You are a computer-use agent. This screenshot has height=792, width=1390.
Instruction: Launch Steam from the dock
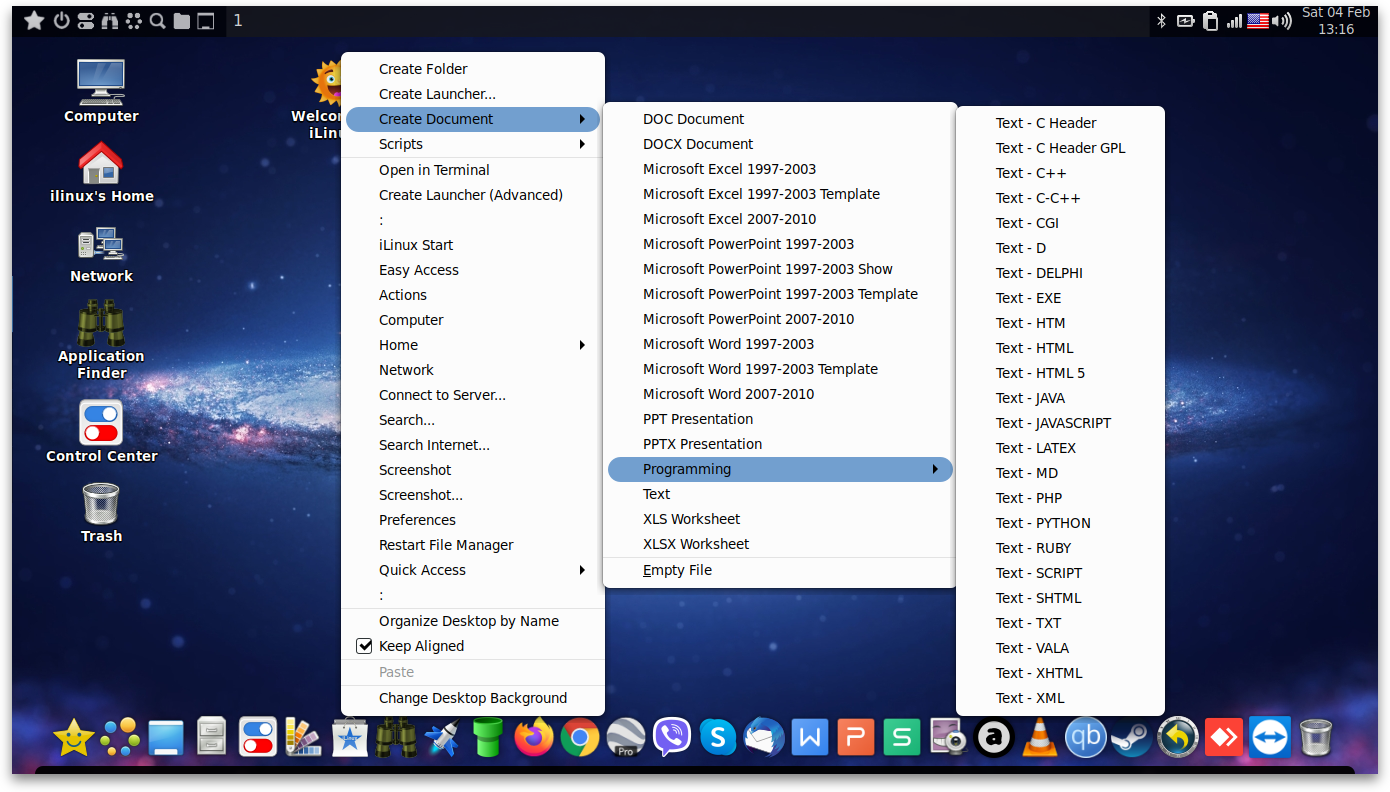tap(1131, 739)
